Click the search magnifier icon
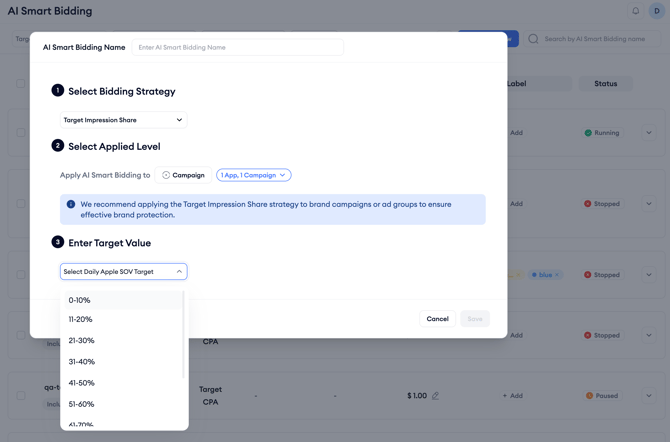The height and width of the screenshot is (442, 670). [x=533, y=39]
